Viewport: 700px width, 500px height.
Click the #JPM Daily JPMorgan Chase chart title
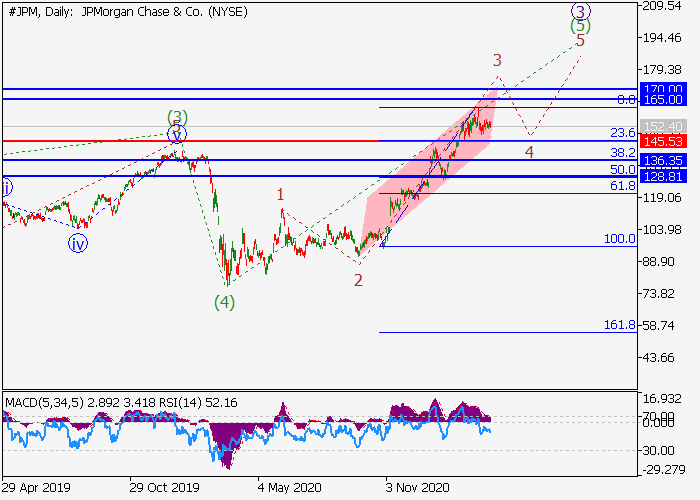[x=128, y=12]
